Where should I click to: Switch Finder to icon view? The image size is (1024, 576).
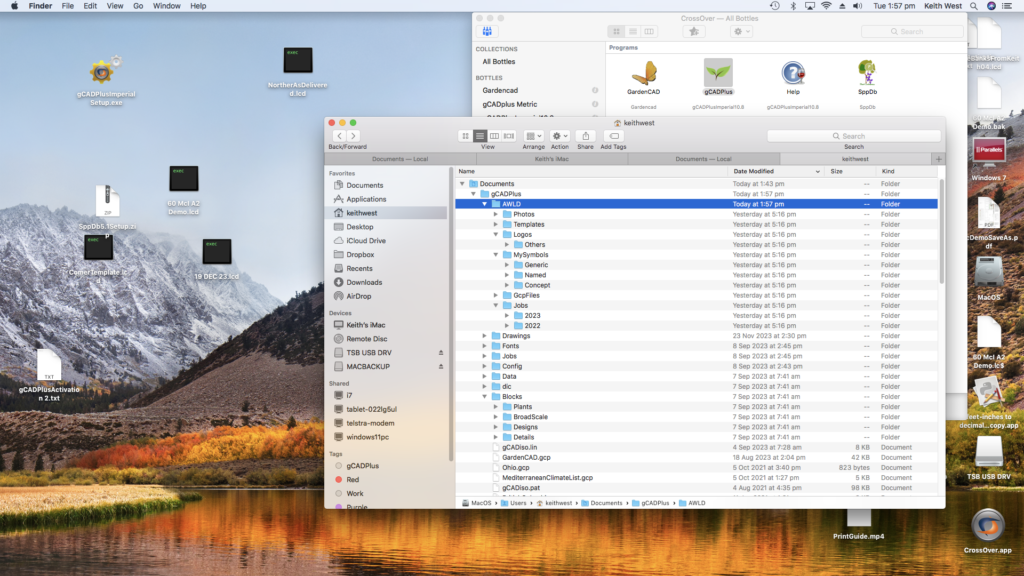tap(465, 136)
